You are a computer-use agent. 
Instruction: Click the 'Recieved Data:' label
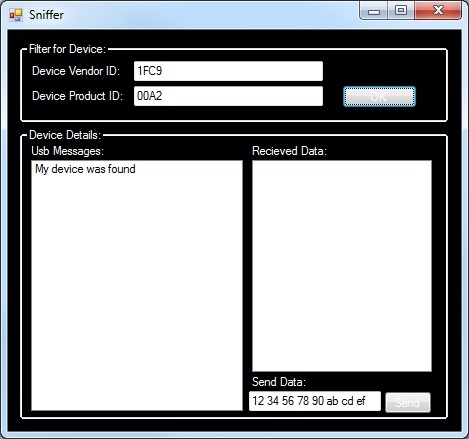point(289,151)
